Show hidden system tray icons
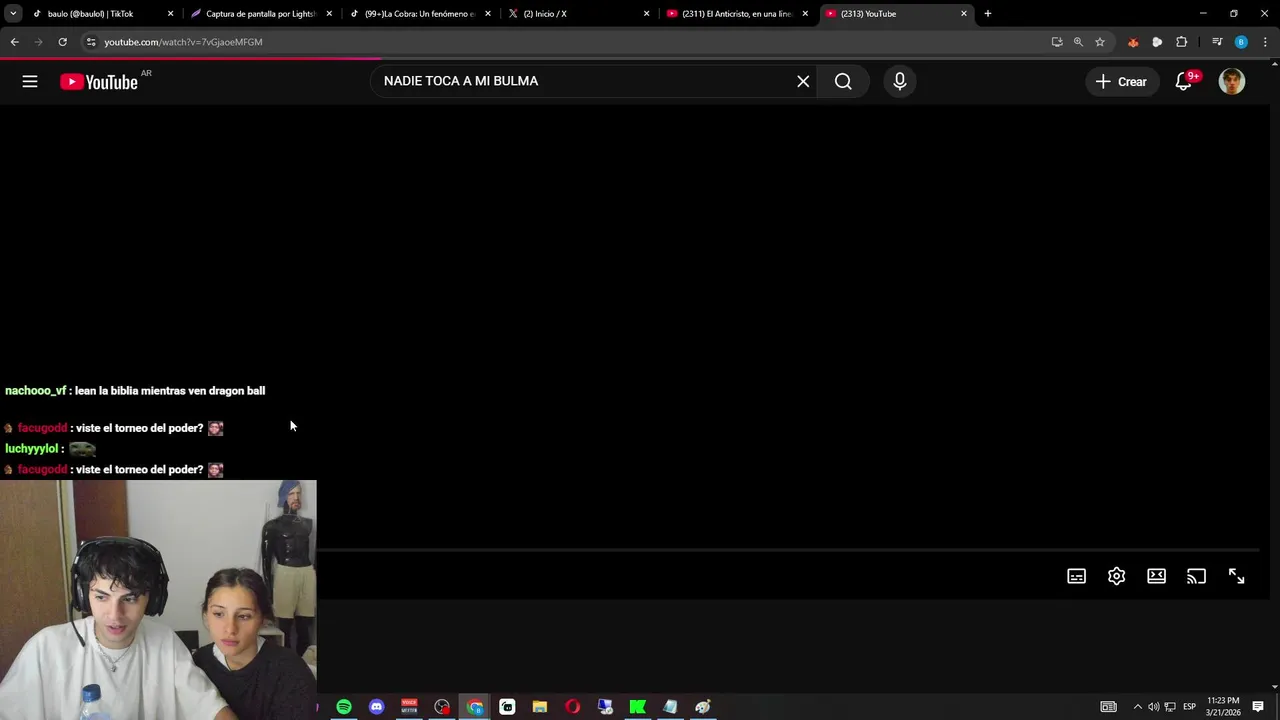The image size is (1280, 720). (1137, 707)
